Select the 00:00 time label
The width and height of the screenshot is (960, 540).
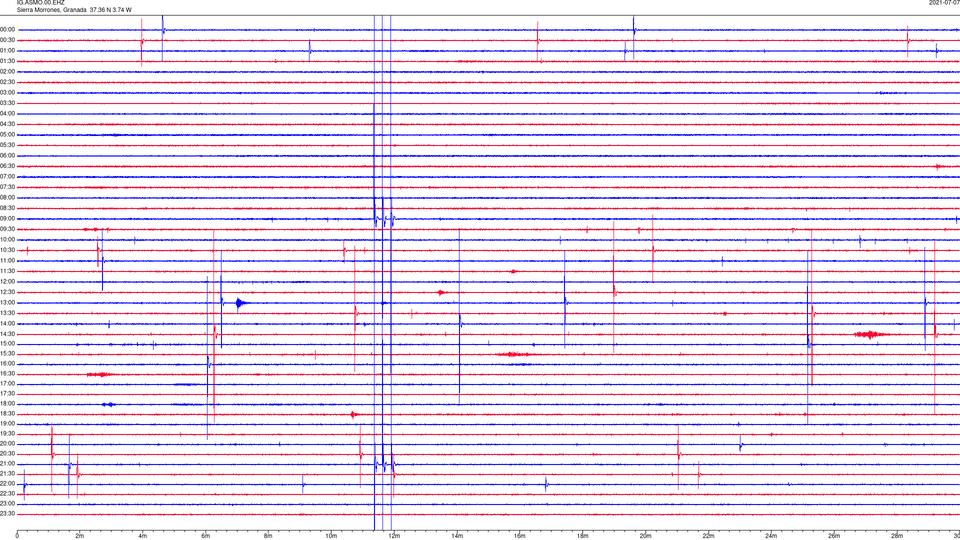[8, 30]
